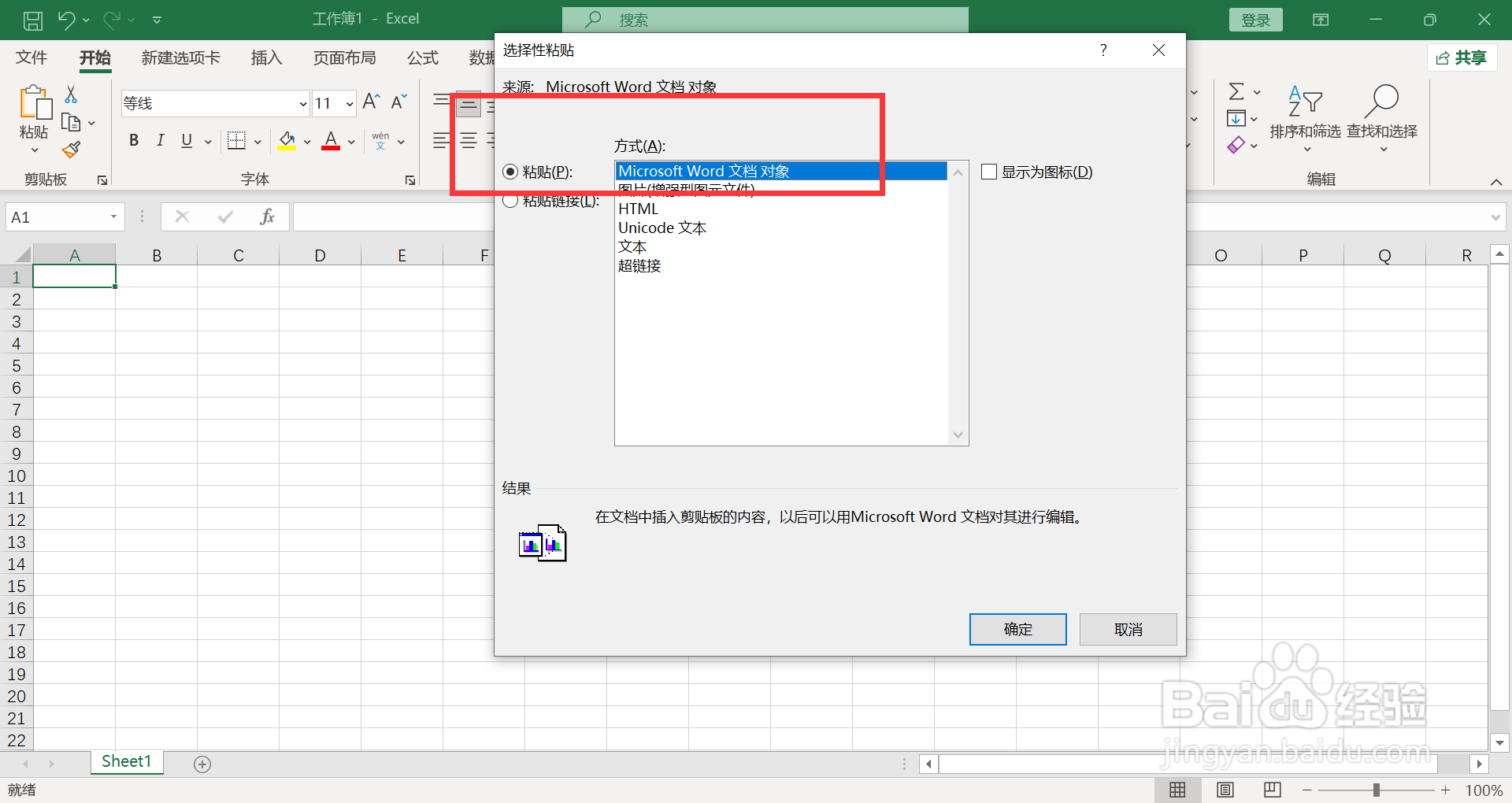
Task: Open the font color dropdown arrow
Action: 351,142
